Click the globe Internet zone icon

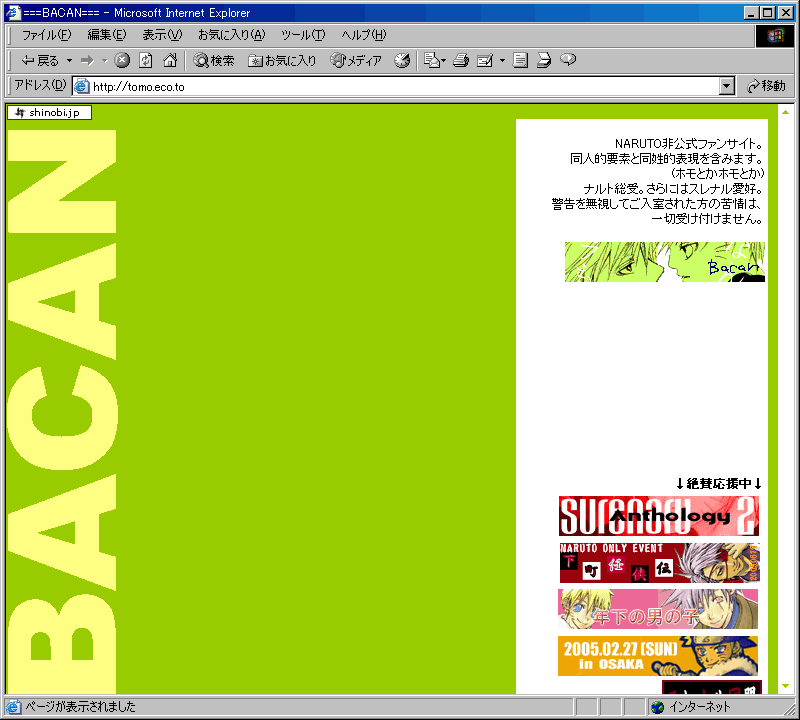(x=658, y=707)
